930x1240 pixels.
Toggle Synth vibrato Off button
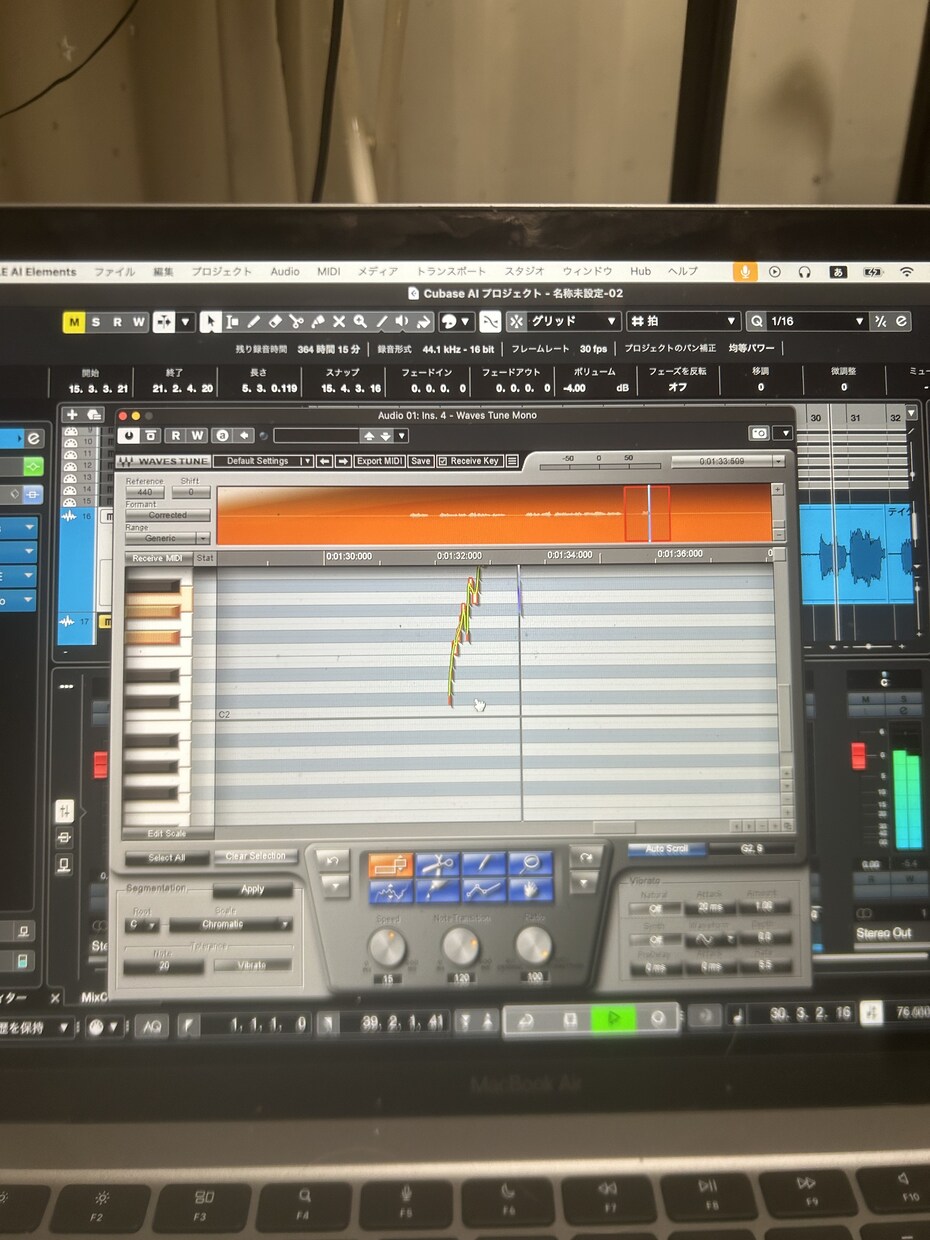pos(657,940)
